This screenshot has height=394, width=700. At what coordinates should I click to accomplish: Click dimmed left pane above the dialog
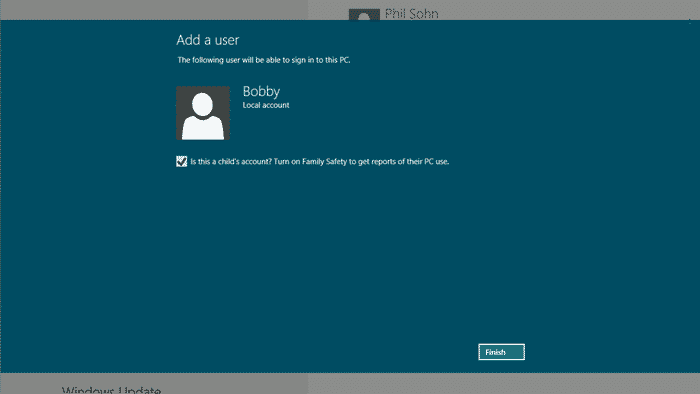[x=154, y=9]
